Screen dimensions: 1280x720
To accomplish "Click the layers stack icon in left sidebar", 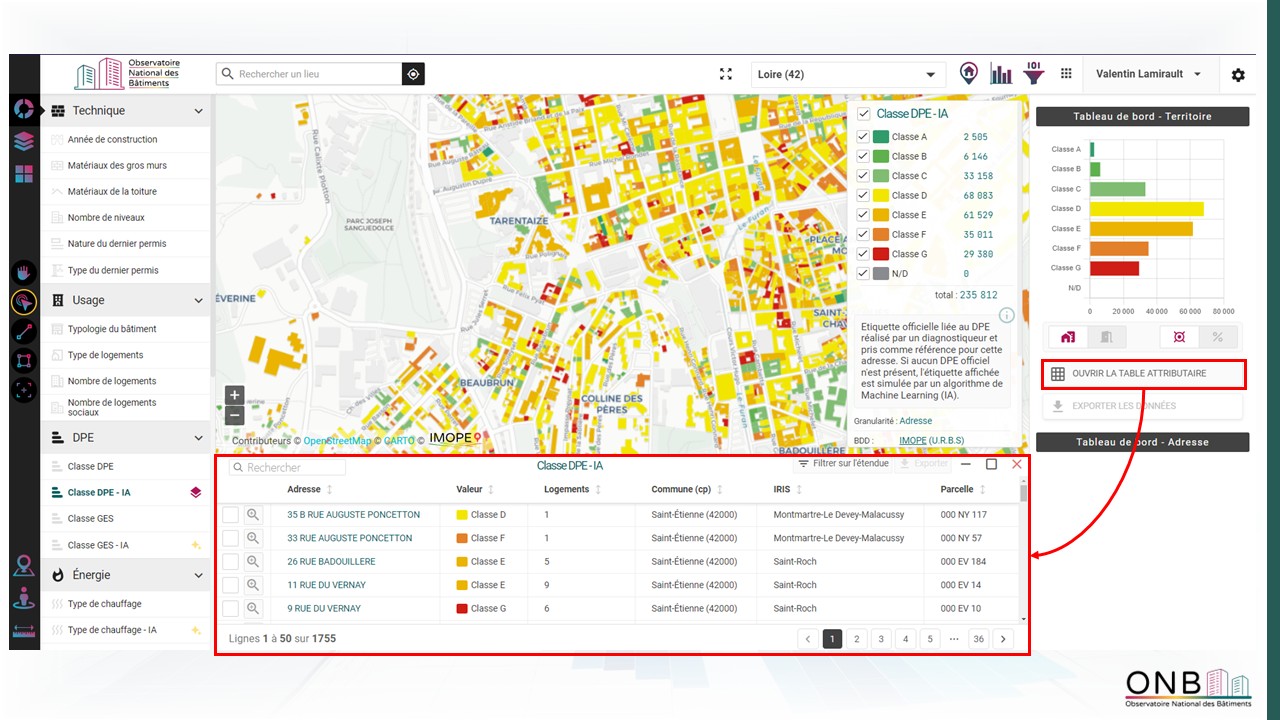I will (24, 141).
